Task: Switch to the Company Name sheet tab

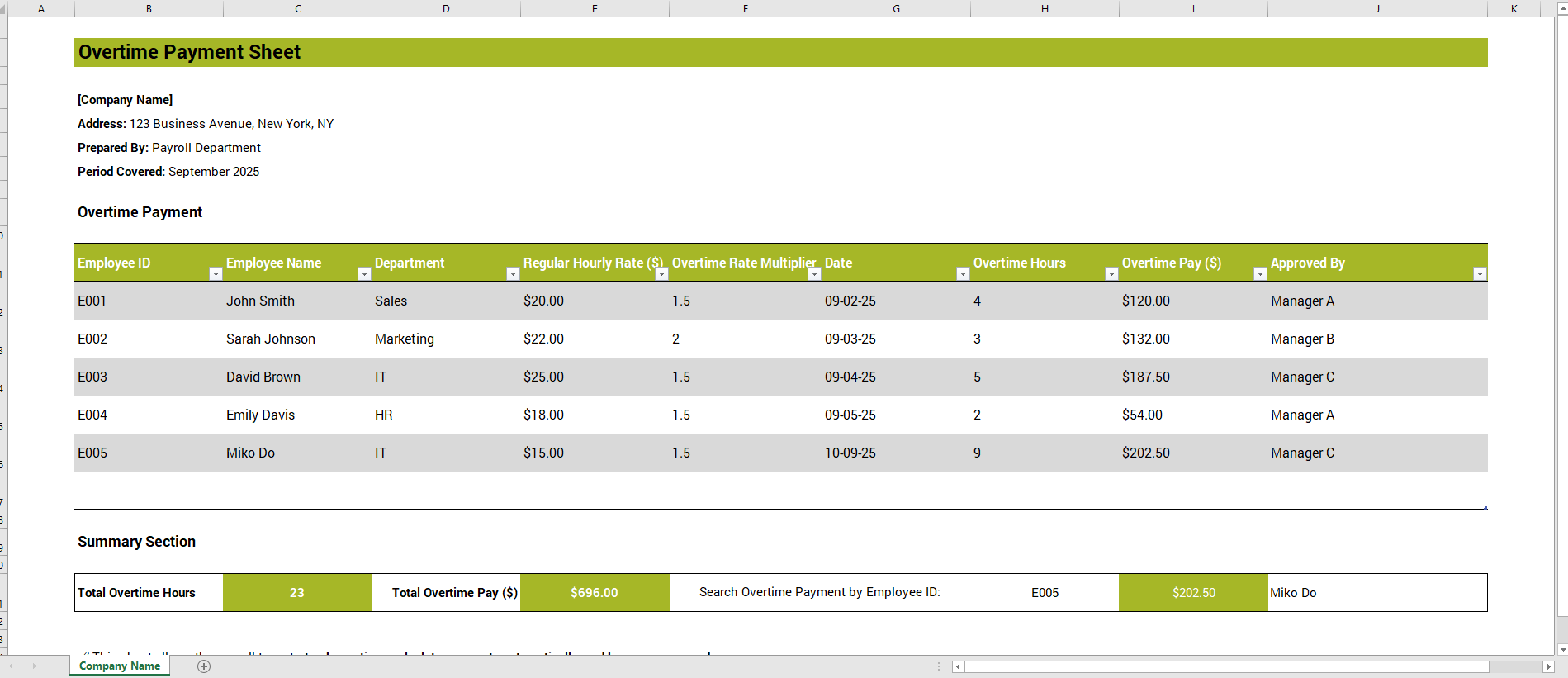Action: point(120,666)
